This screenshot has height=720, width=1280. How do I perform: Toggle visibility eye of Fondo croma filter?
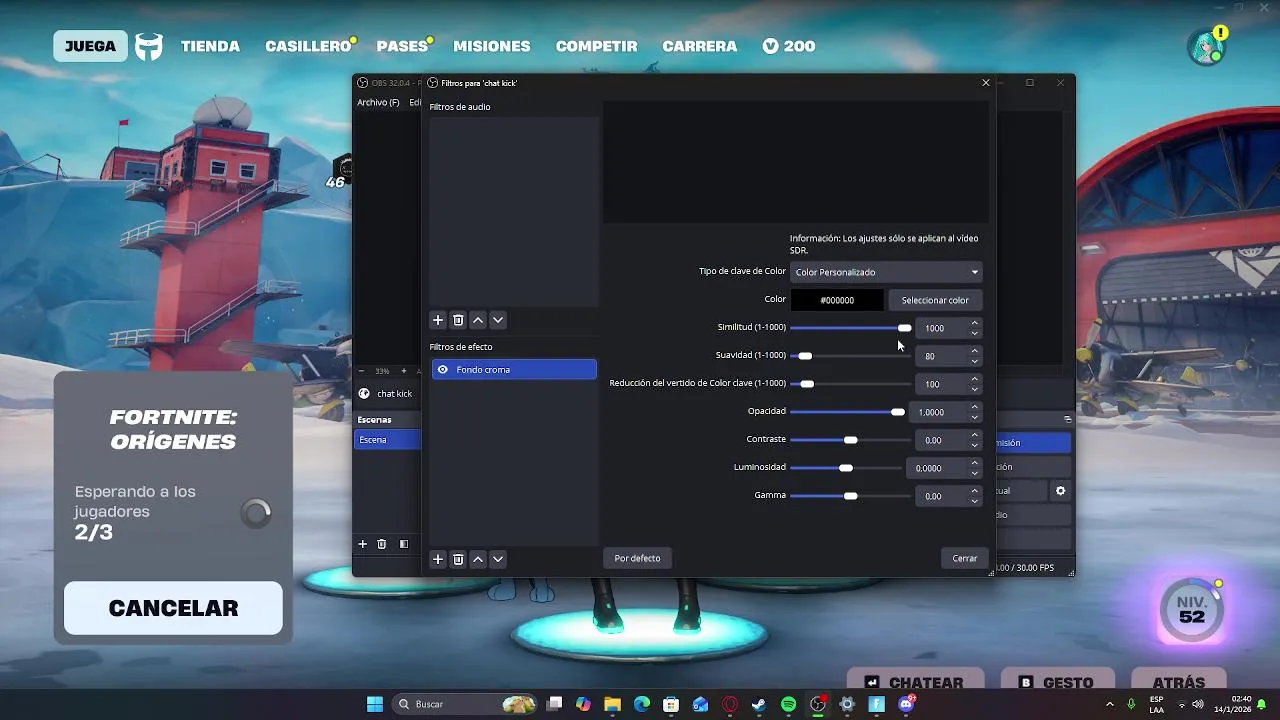[x=442, y=370]
